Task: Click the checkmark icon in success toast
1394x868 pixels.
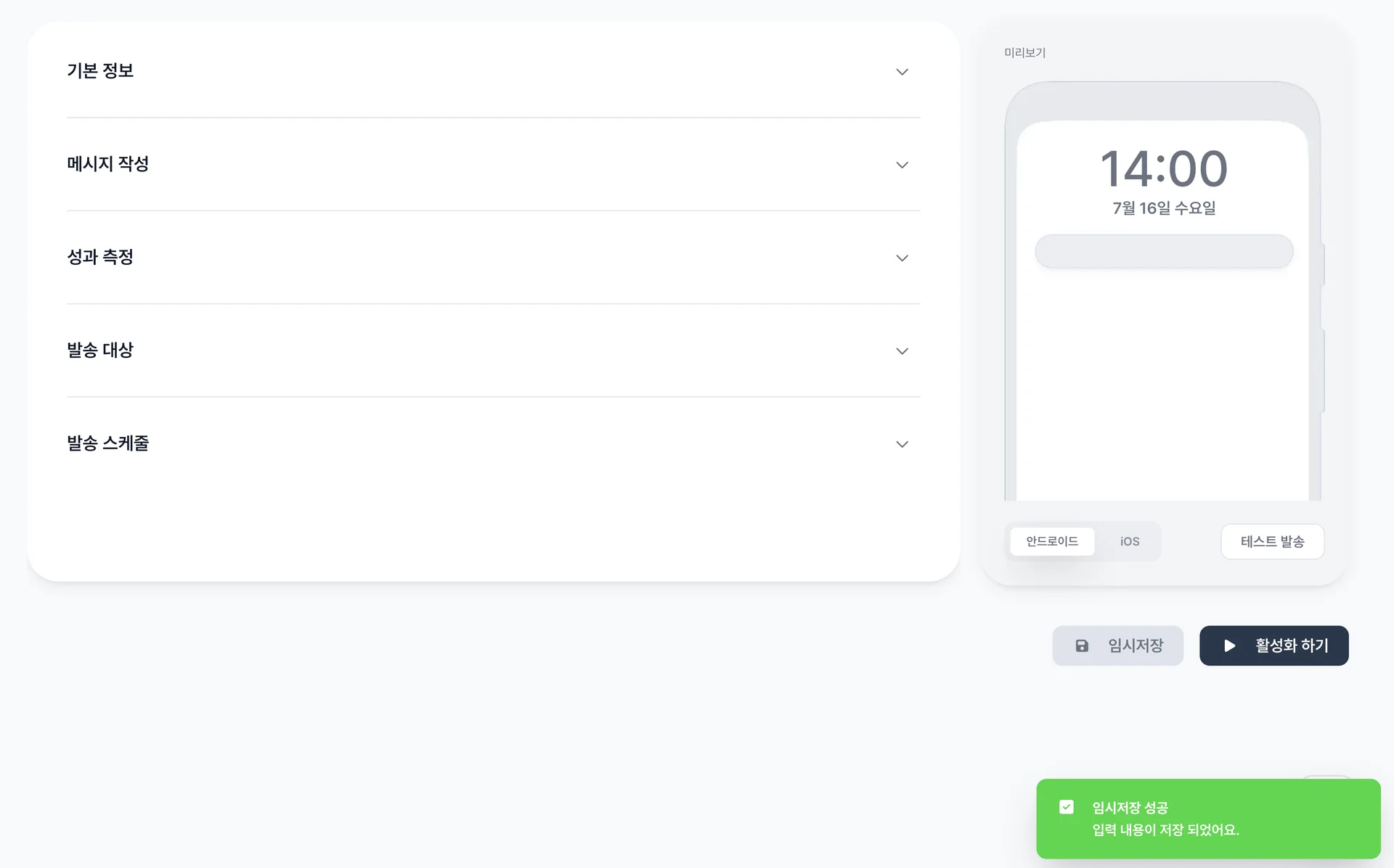Action: click(x=1067, y=807)
